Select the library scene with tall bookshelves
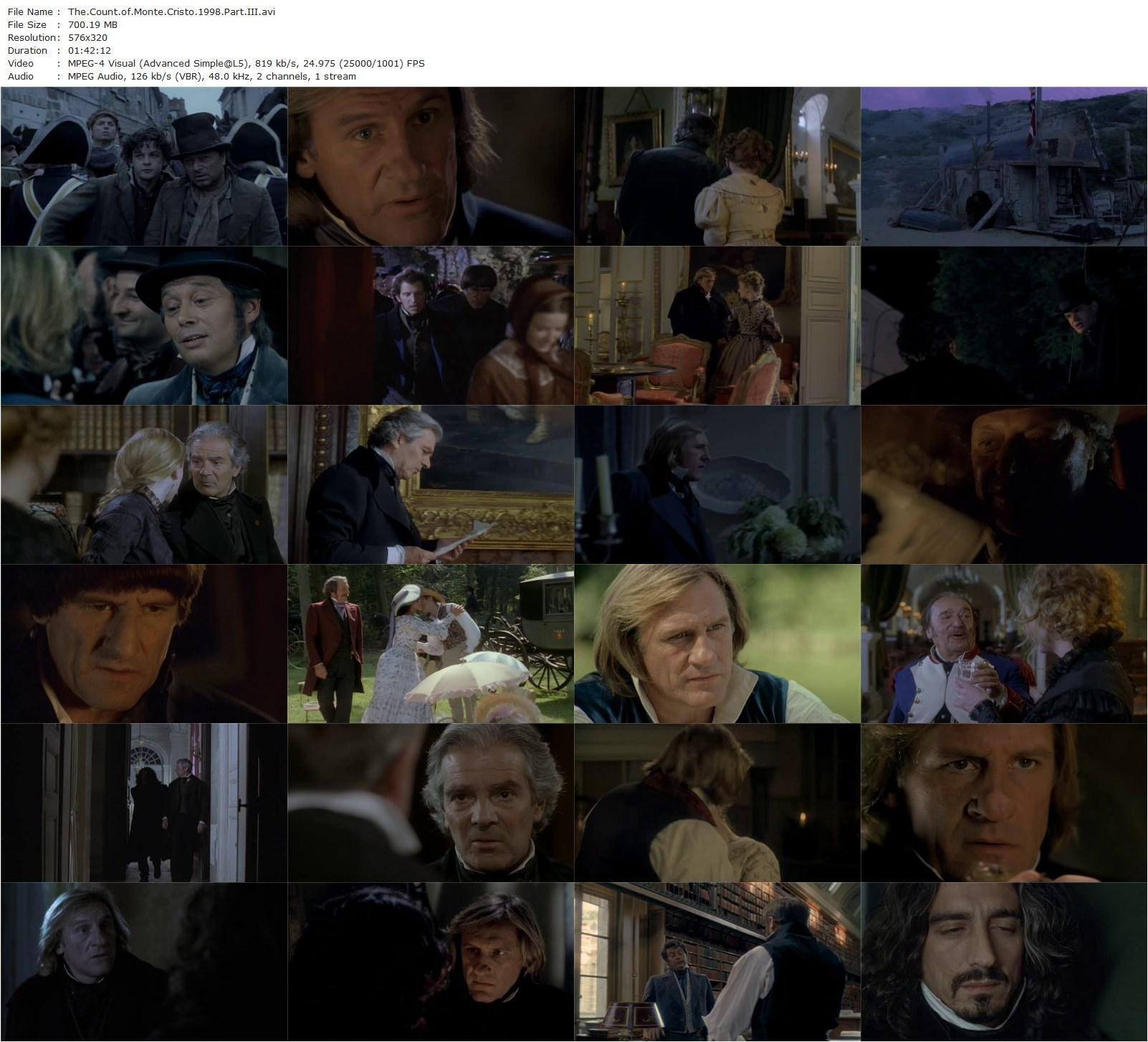Screen dimensions: 1148x1042 coord(717,962)
